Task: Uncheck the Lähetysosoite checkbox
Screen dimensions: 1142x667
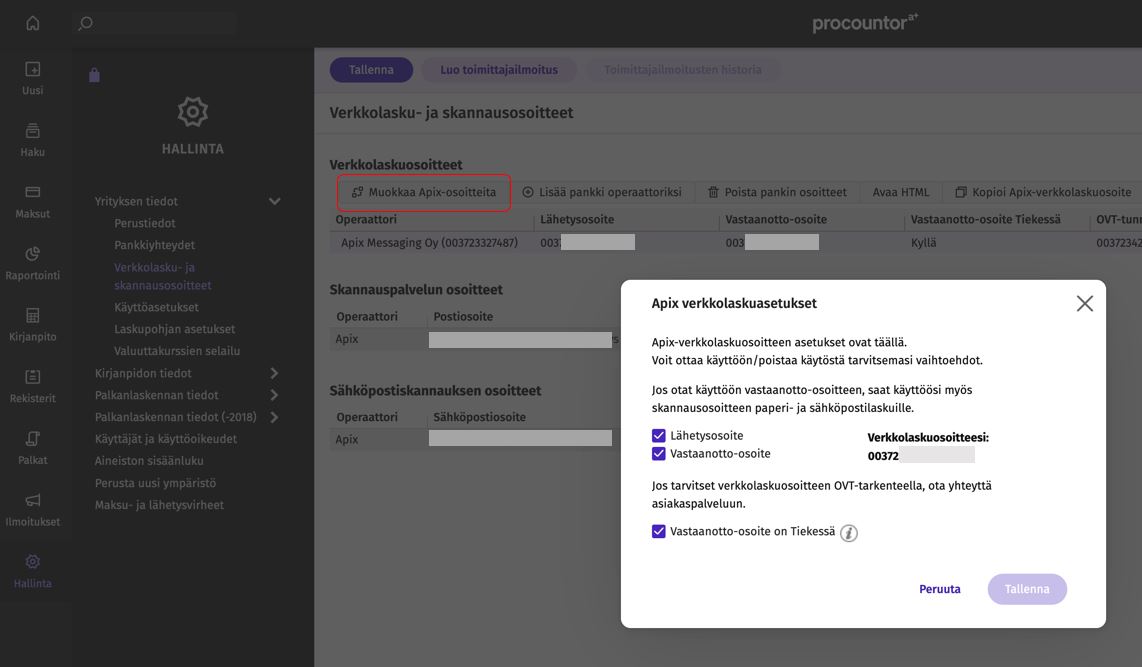Action: pyautogui.click(x=658, y=435)
